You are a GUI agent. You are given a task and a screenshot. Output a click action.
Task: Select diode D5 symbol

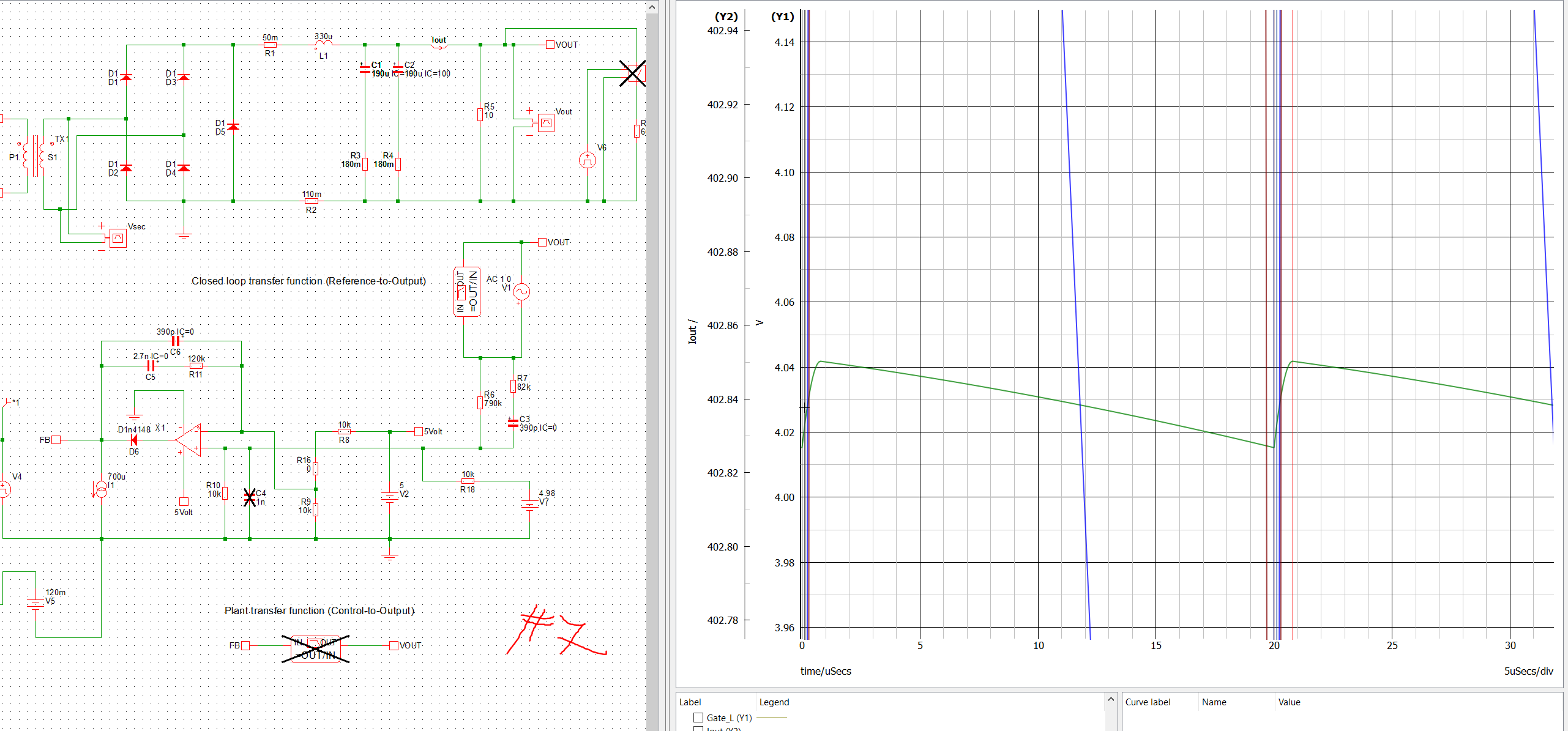point(233,127)
